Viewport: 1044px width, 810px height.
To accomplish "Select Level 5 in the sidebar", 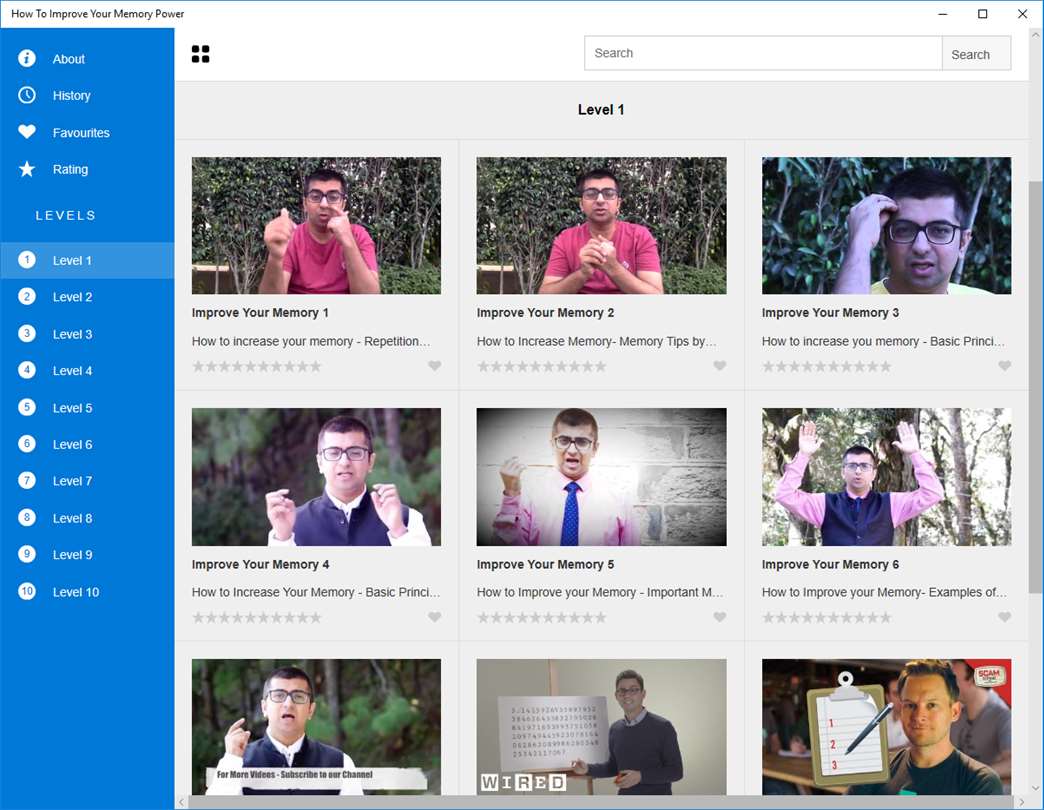I will 87,407.
